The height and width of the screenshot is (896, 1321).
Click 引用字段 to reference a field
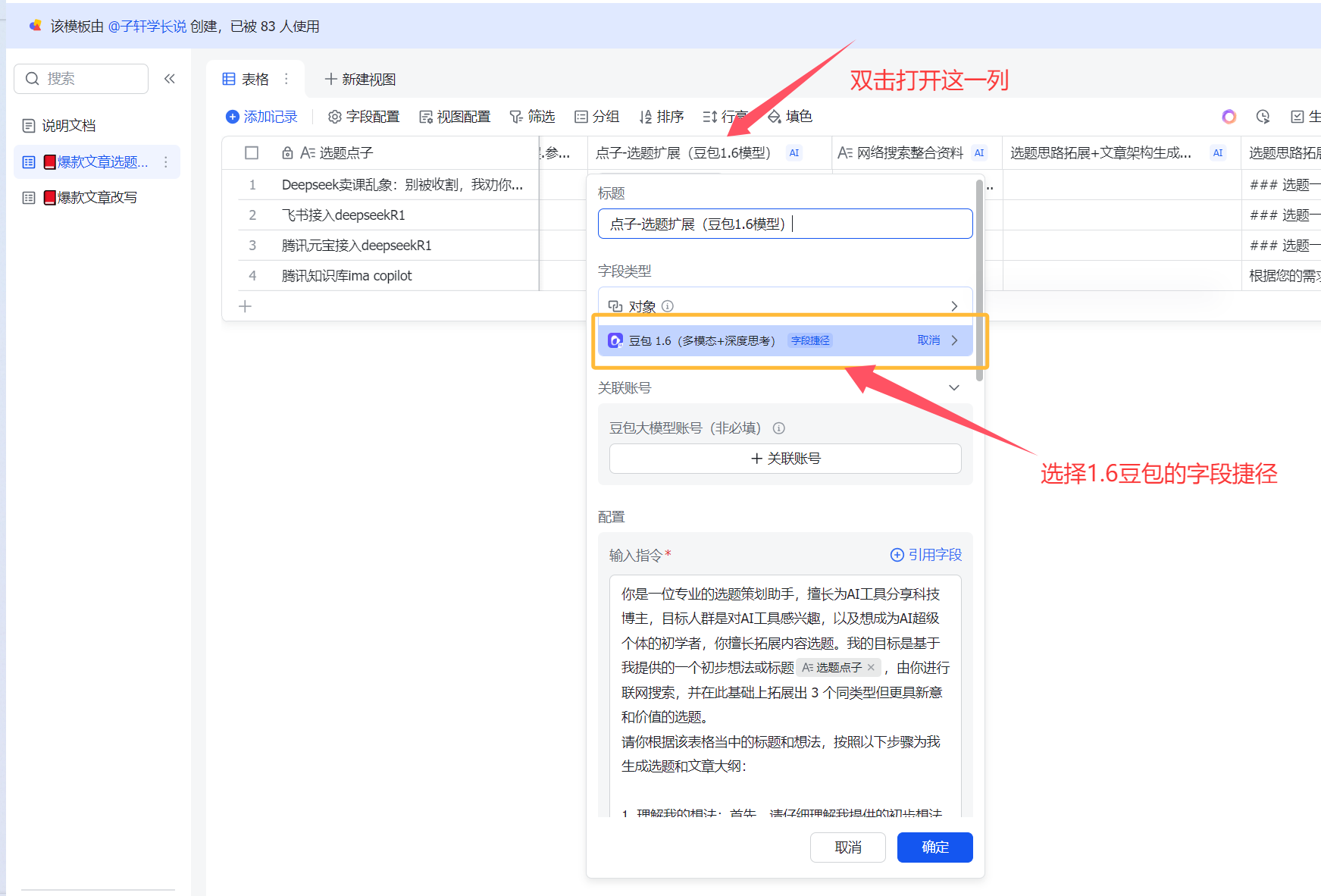tap(926, 555)
